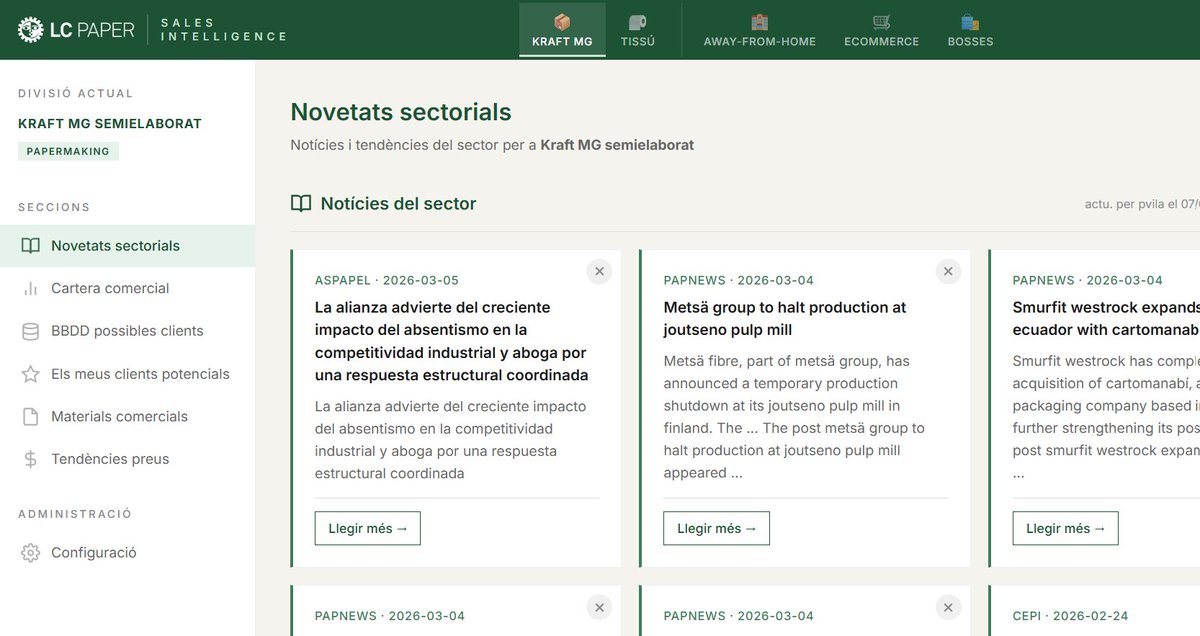Click the Kraft MG box icon
1200x636 pixels.
click(562, 22)
